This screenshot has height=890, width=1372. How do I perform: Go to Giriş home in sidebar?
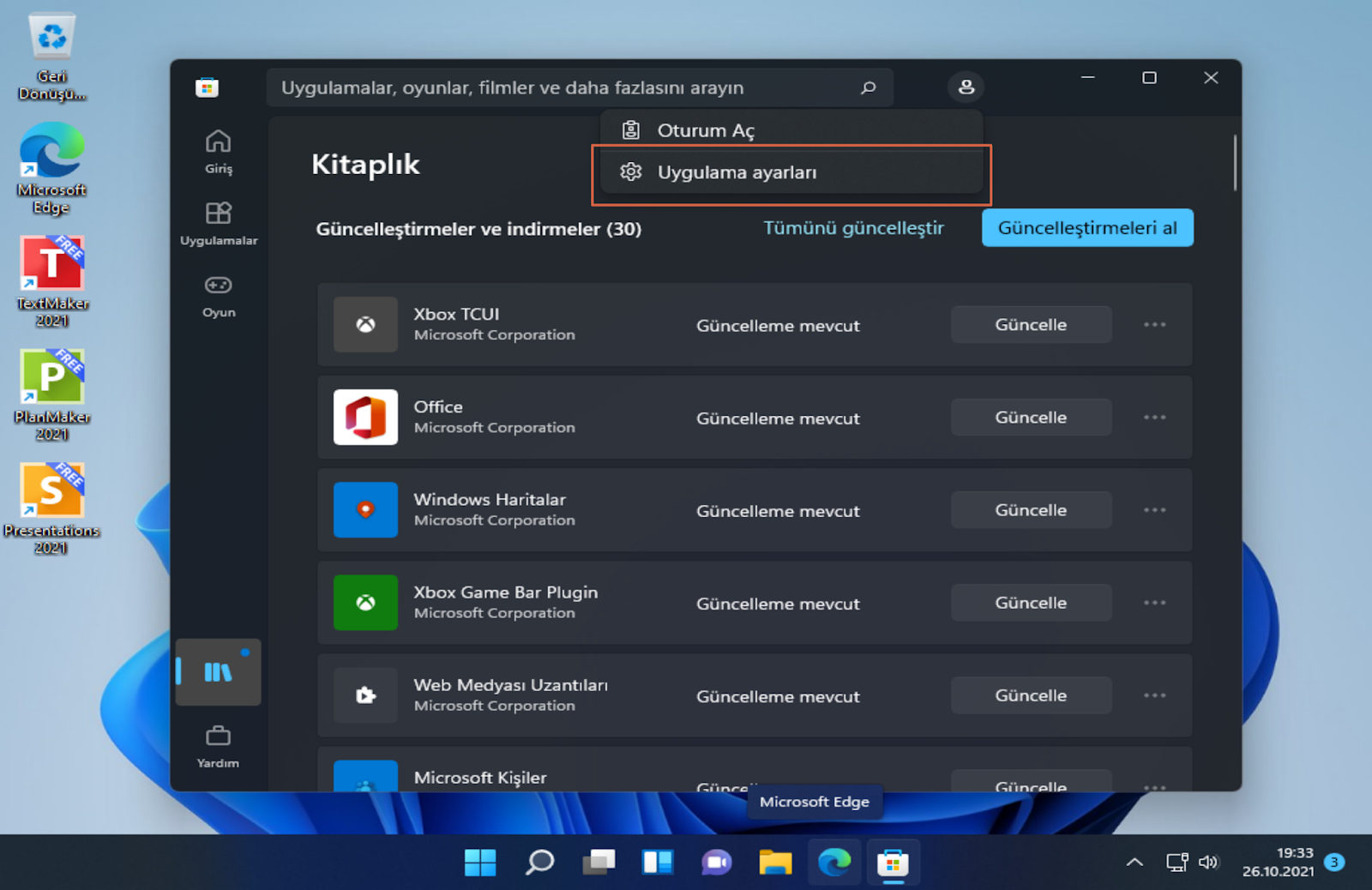[x=219, y=152]
